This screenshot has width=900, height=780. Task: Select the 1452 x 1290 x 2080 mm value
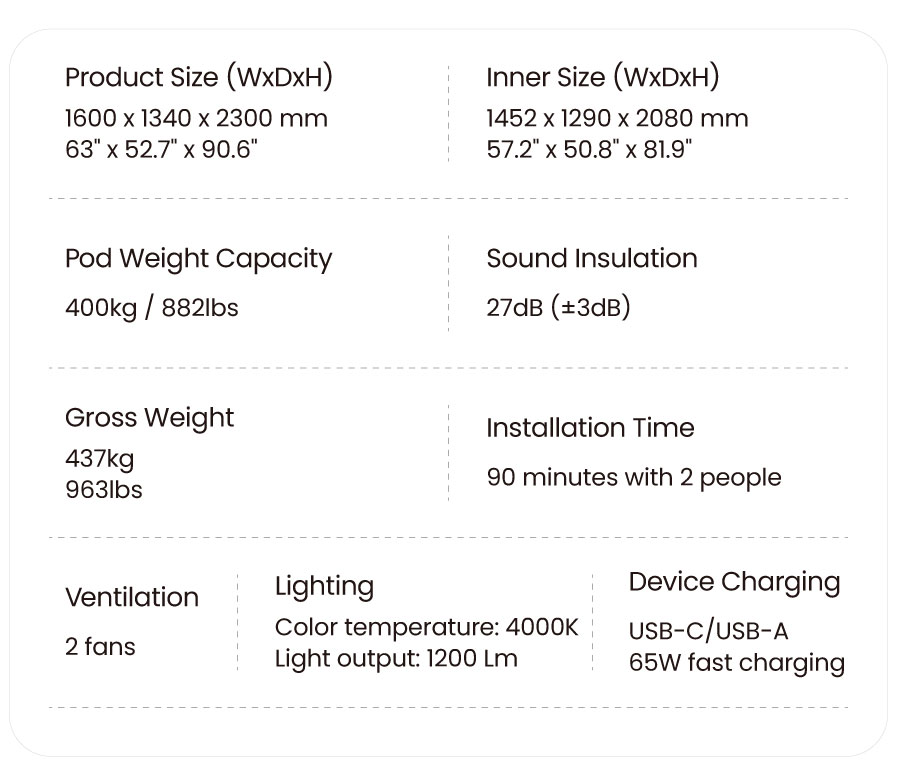tap(617, 118)
